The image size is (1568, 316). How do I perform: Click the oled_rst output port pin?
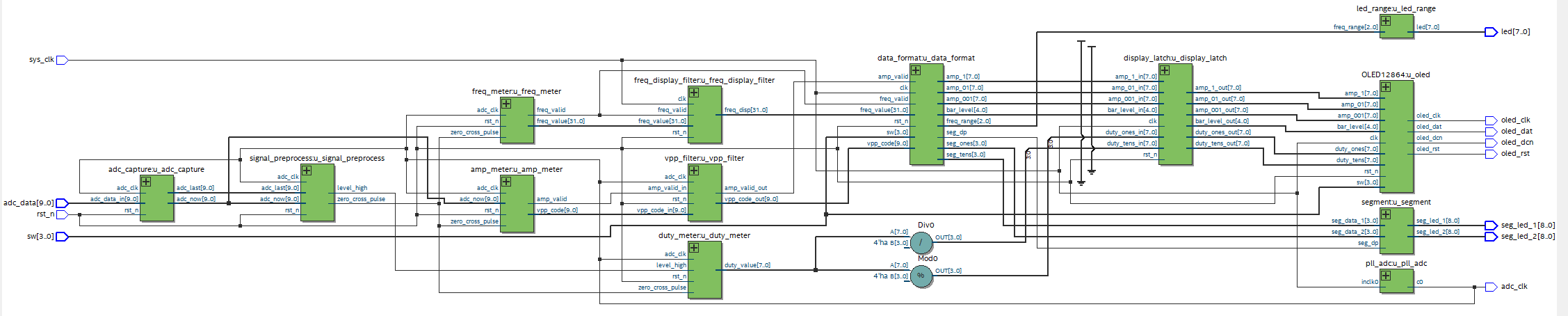click(1491, 154)
